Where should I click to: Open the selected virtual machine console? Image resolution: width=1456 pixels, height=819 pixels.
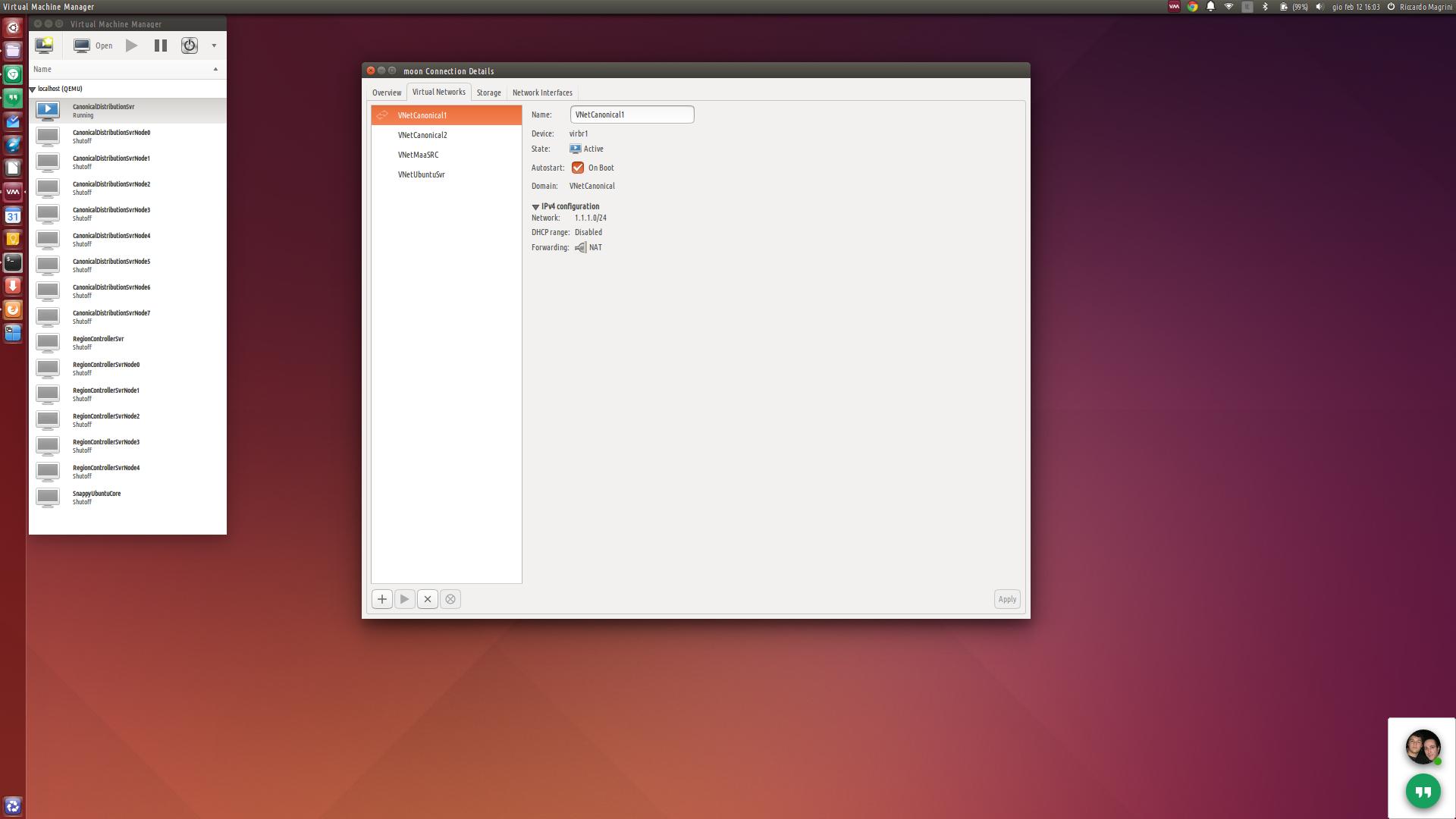(93, 45)
